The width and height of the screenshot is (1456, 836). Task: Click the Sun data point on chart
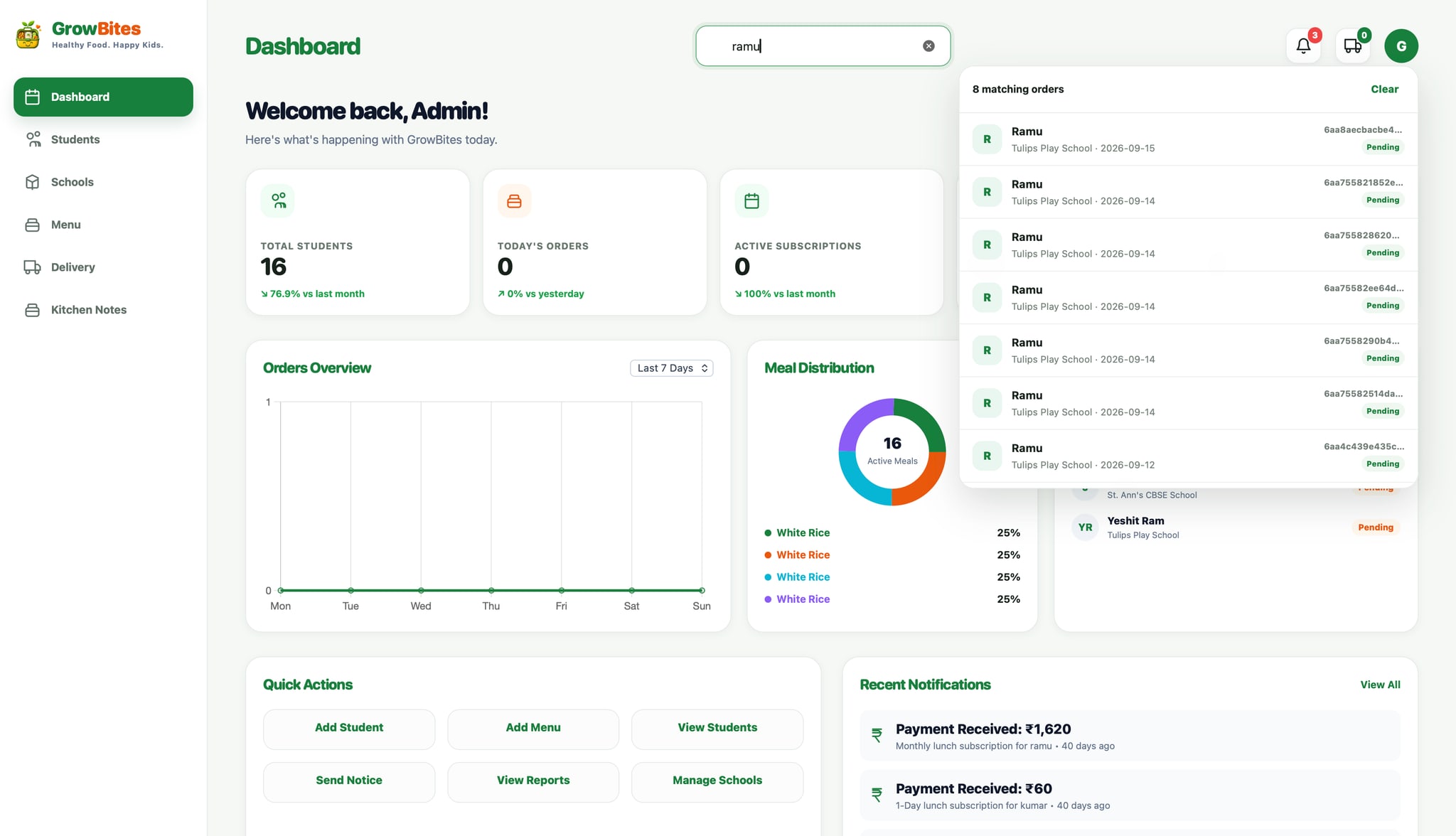click(x=702, y=590)
